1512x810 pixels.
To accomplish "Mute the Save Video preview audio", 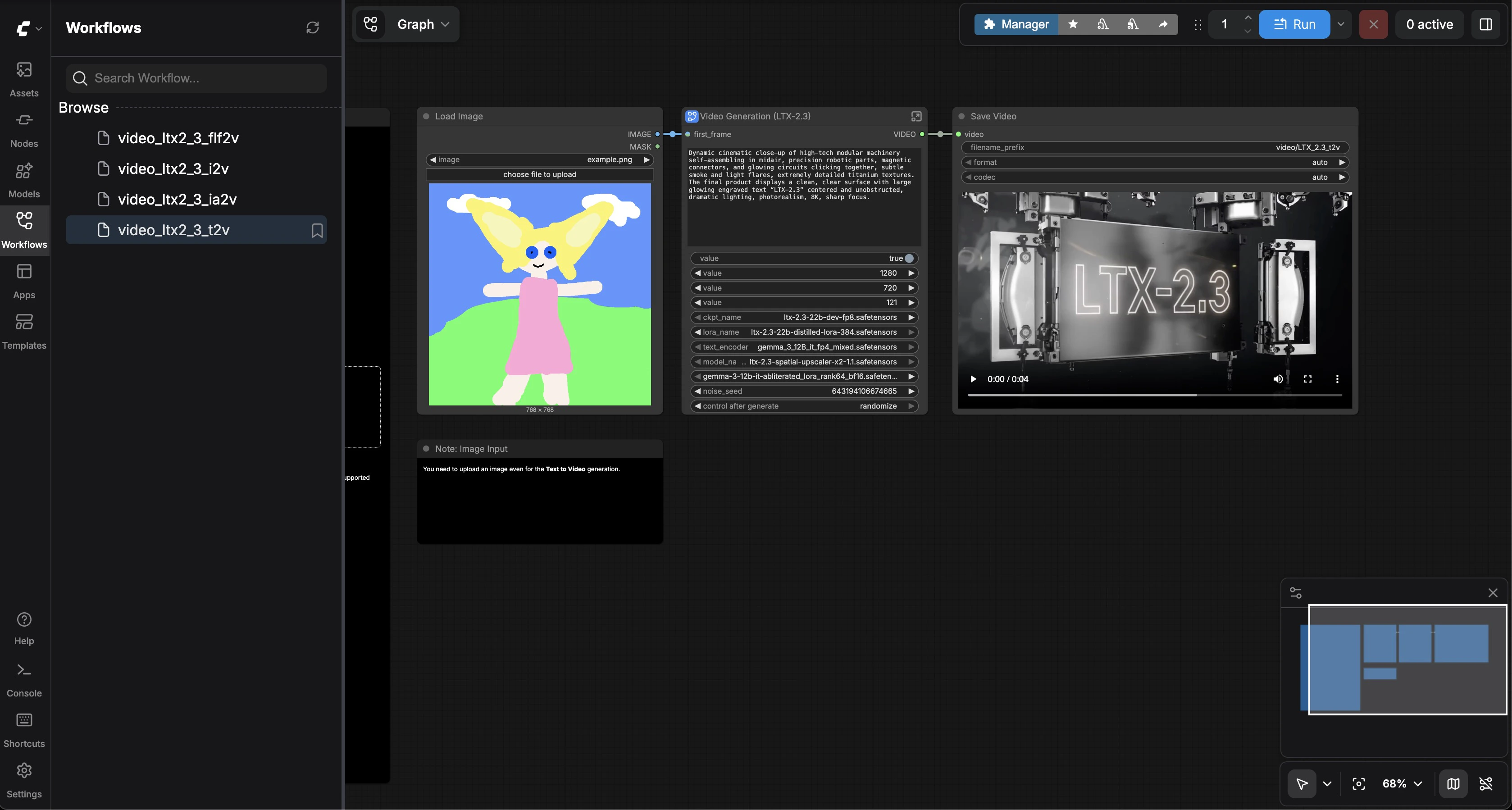I will coord(1278,378).
